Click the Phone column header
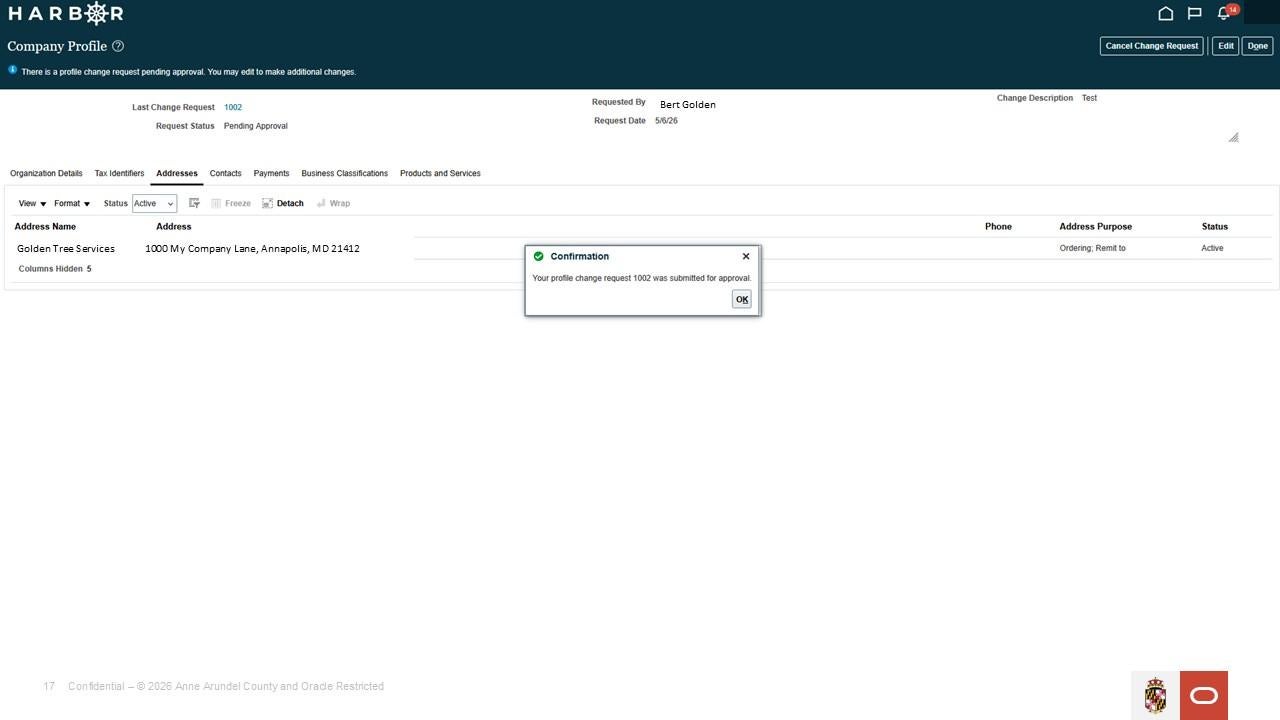This screenshot has width=1280, height=720. click(998, 226)
